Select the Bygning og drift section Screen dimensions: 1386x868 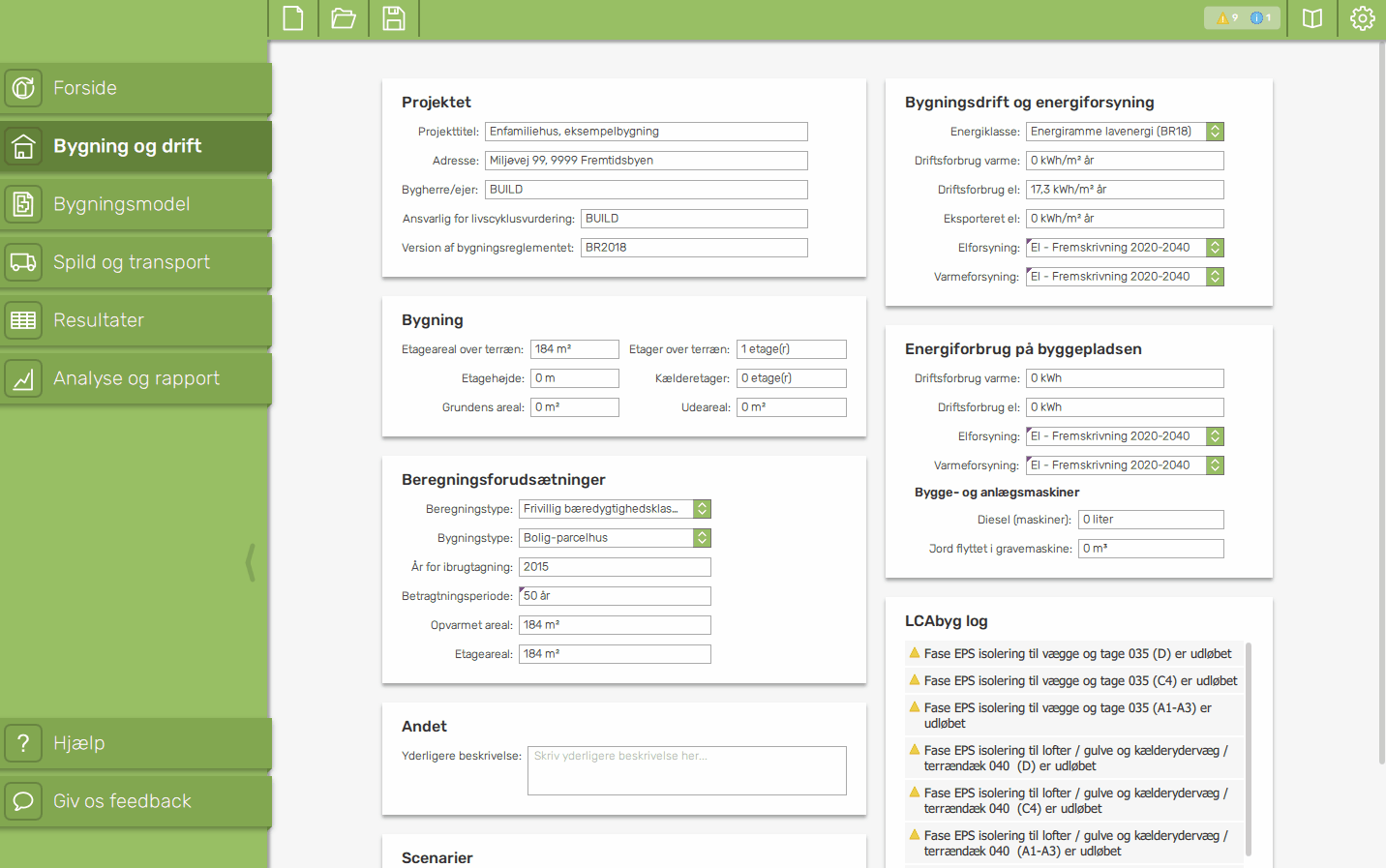tap(136, 146)
